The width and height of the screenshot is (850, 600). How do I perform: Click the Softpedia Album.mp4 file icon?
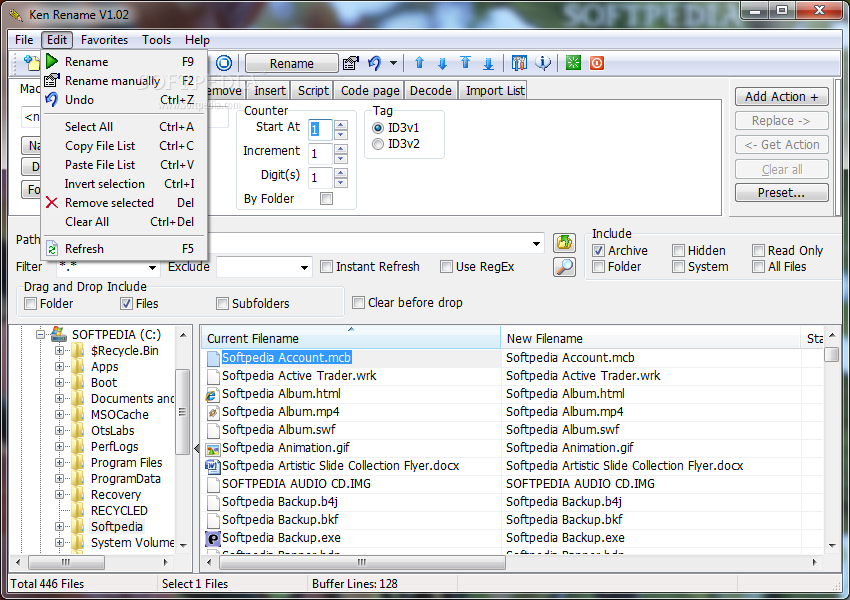point(212,412)
